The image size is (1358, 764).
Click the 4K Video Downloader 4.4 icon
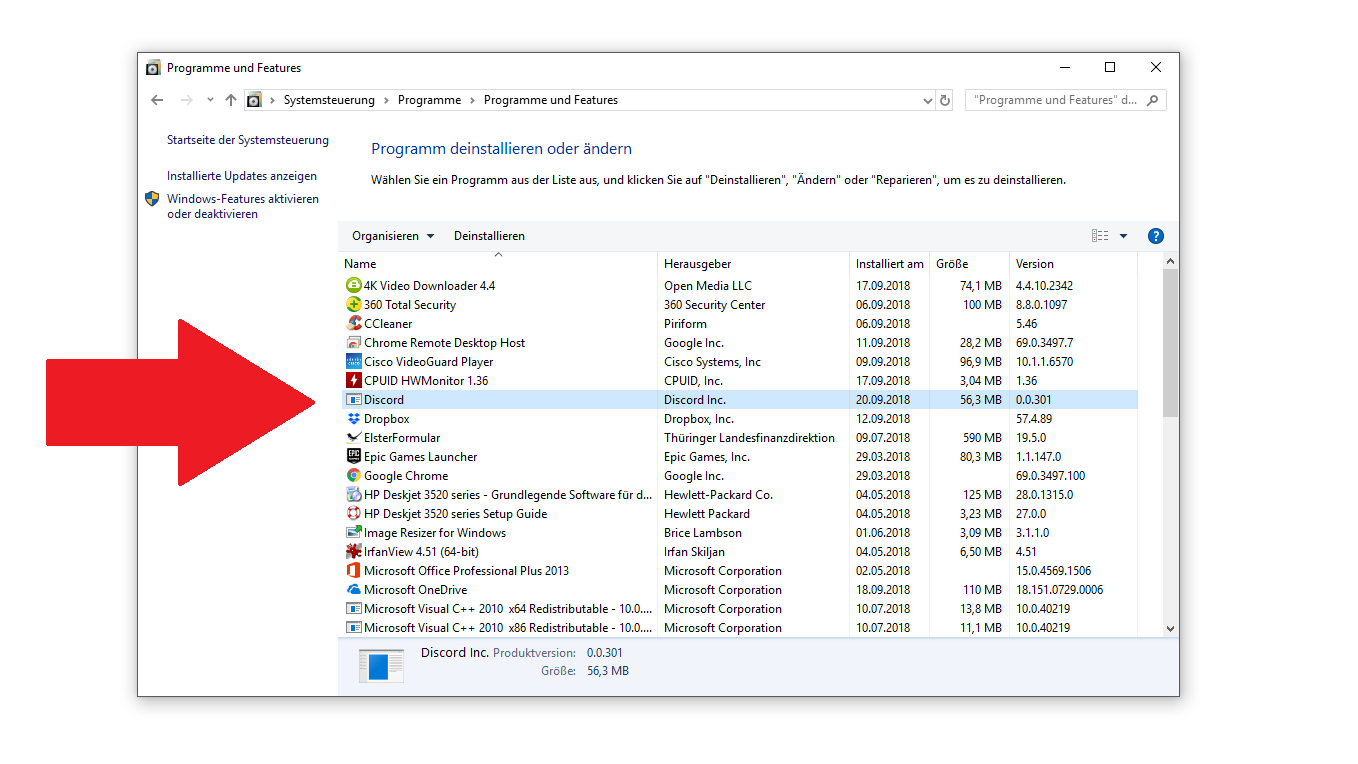(x=353, y=286)
